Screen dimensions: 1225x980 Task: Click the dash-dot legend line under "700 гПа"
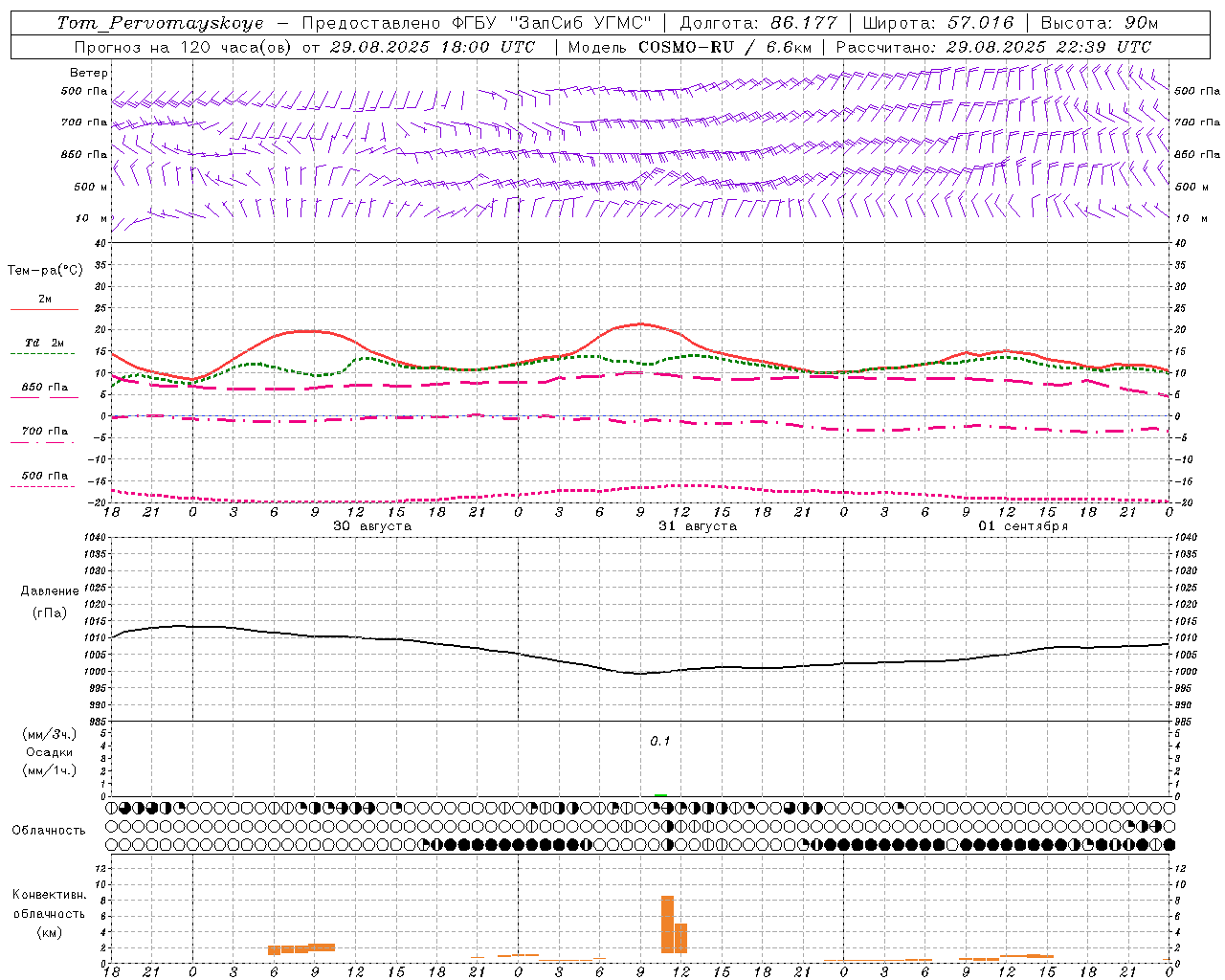42,442
